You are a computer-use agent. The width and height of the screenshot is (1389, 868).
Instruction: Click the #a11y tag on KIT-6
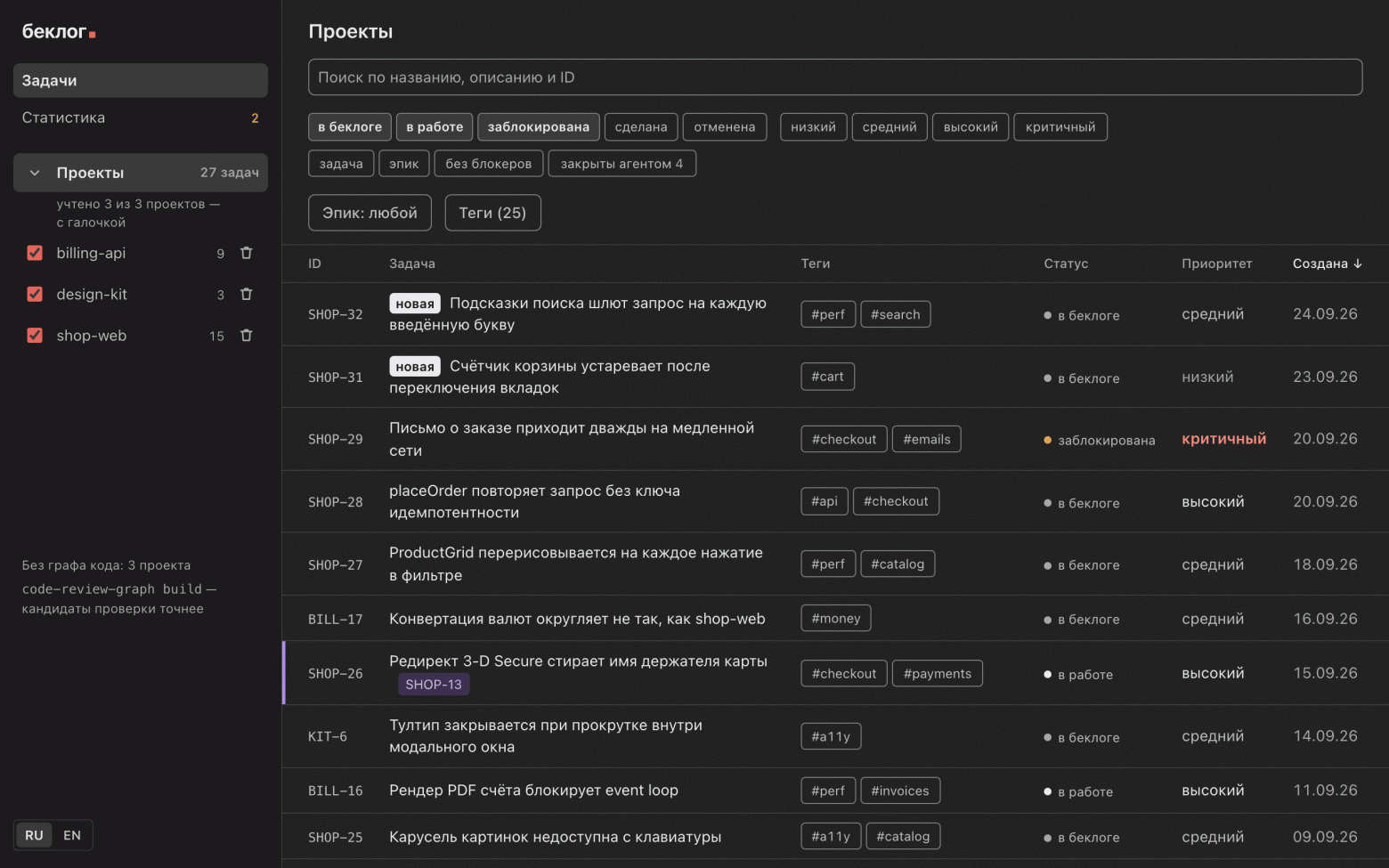(x=831, y=736)
